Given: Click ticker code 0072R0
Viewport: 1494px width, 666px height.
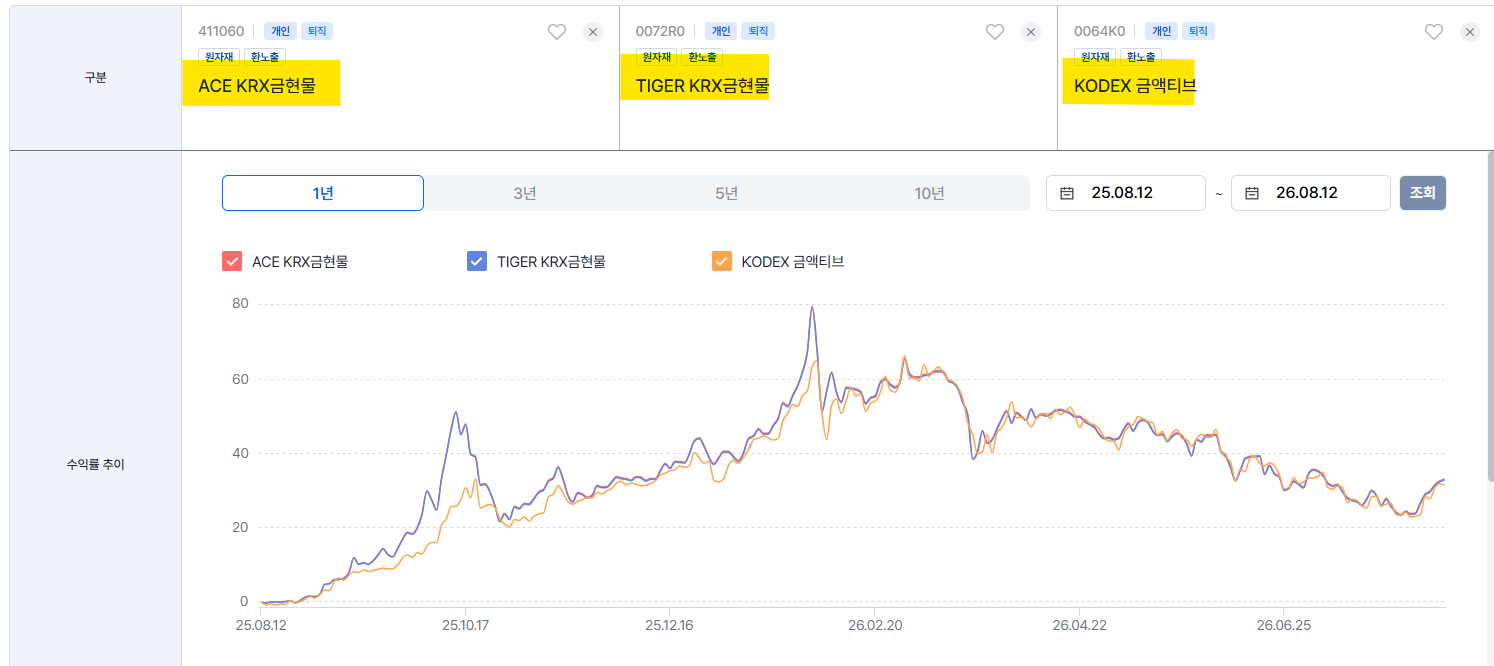Looking at the screenshot, I should pos(660,32).
